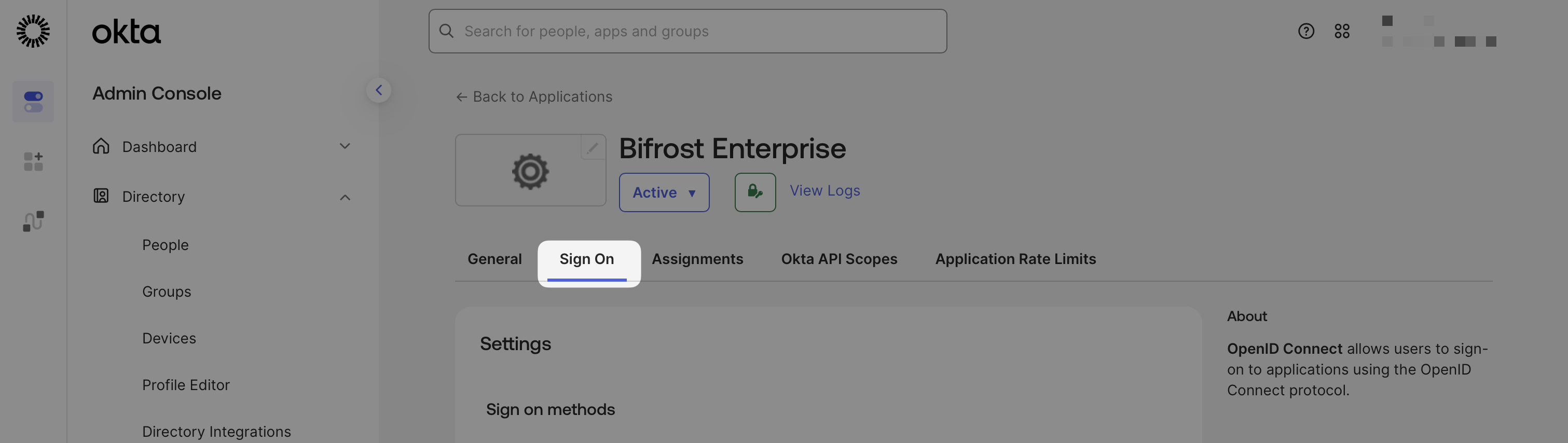Click the Bifrost Enterprise gear logo
This screenshot has width=1568, height=443.
click(530, 171)
